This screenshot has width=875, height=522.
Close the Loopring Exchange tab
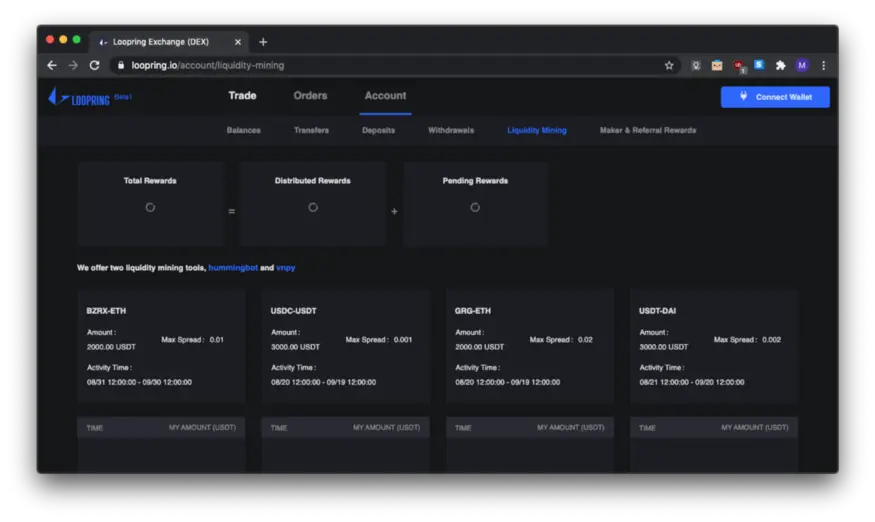click(x=238, y=42)
